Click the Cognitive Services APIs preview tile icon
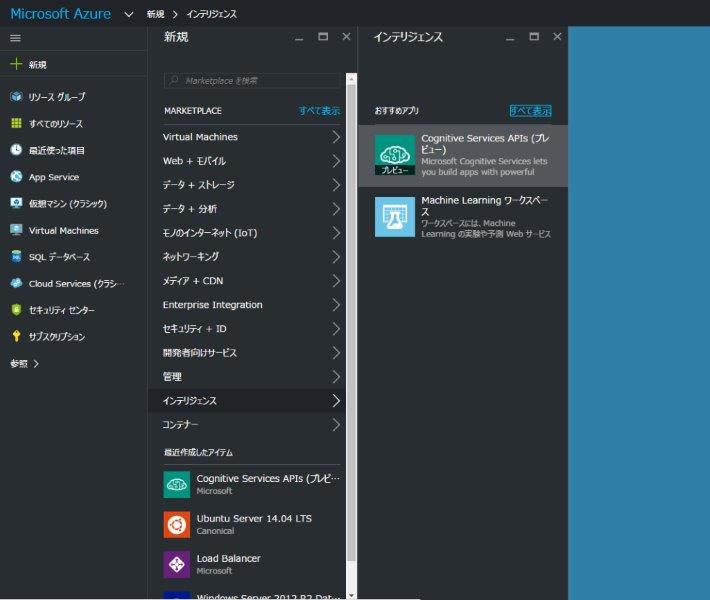 pyautogui.click(x=395, y=155)
